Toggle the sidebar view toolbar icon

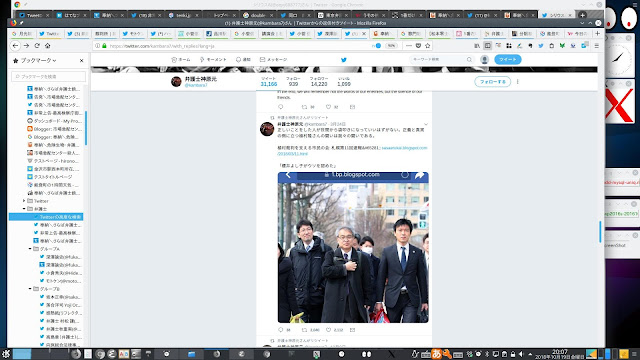(487, 46)
